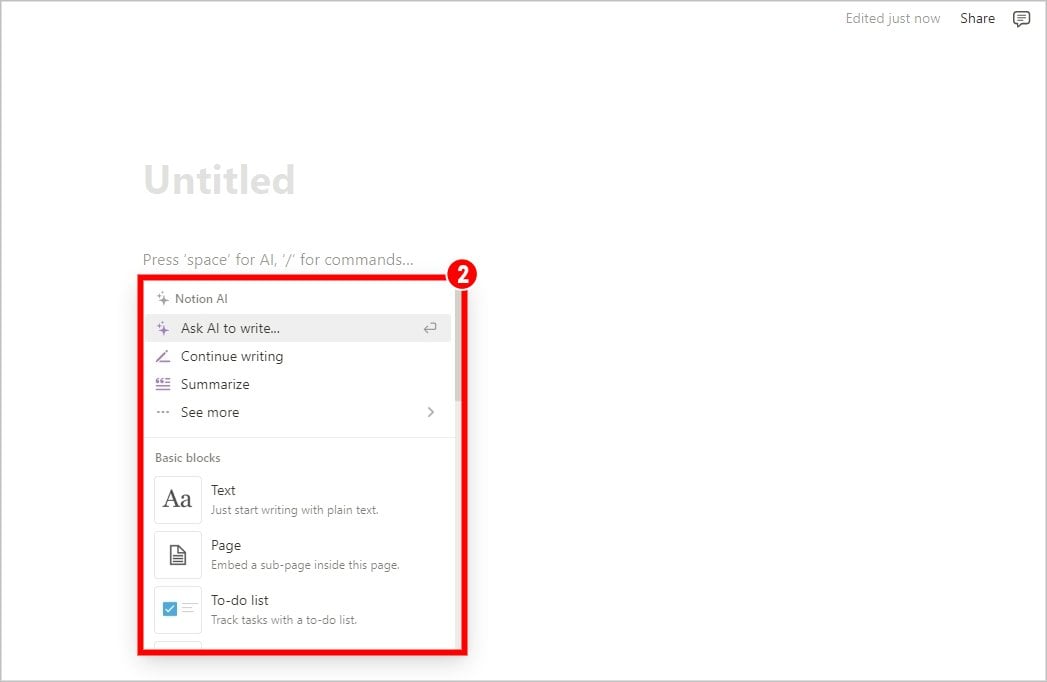The height and width of the screenshot is (682, 1047).
Task: Click the 'Basic blocks' section label
Action: click(x=188, y=458)
